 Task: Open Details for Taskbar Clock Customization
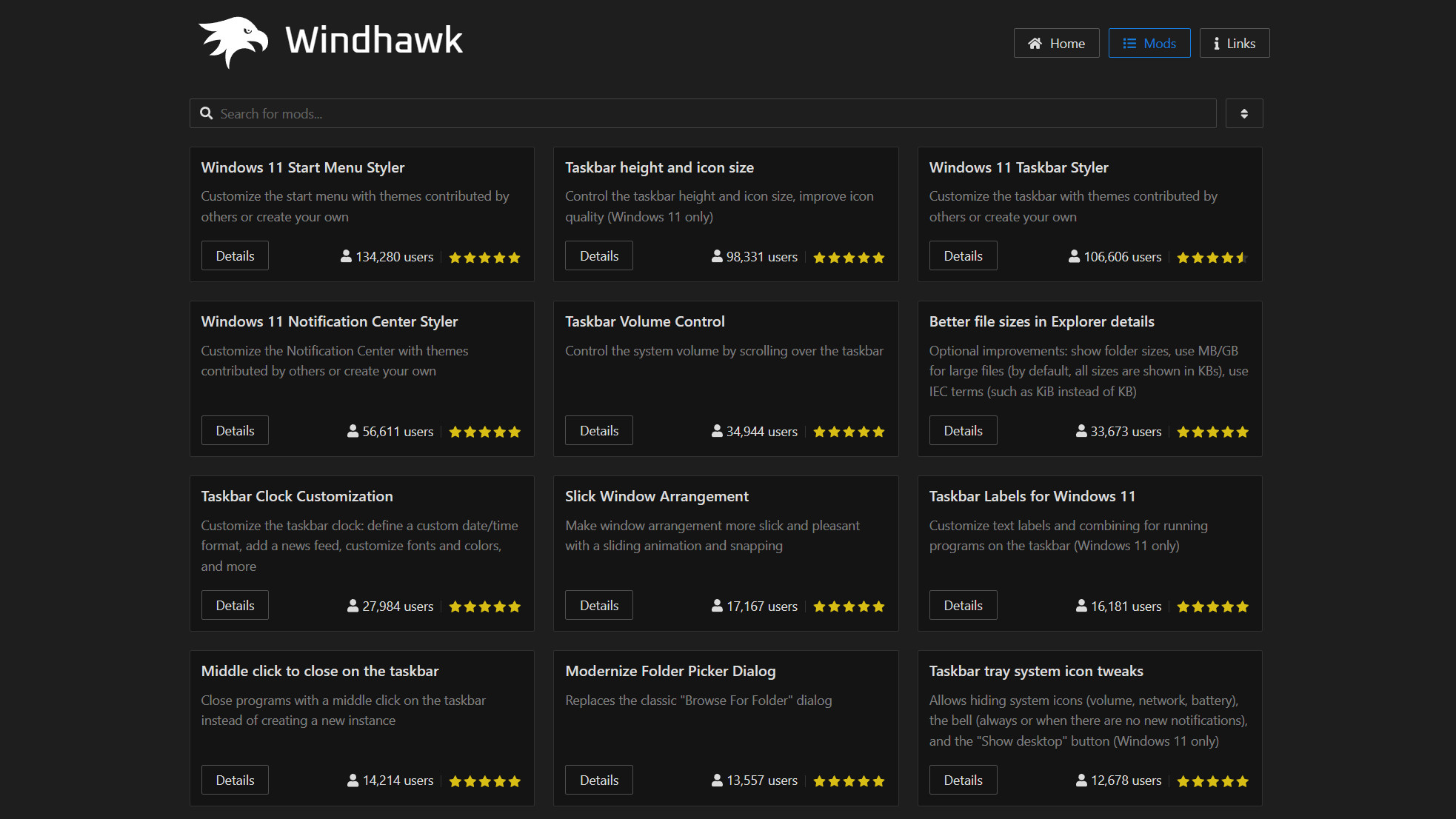pyautogui.click(x=235, y=605)
